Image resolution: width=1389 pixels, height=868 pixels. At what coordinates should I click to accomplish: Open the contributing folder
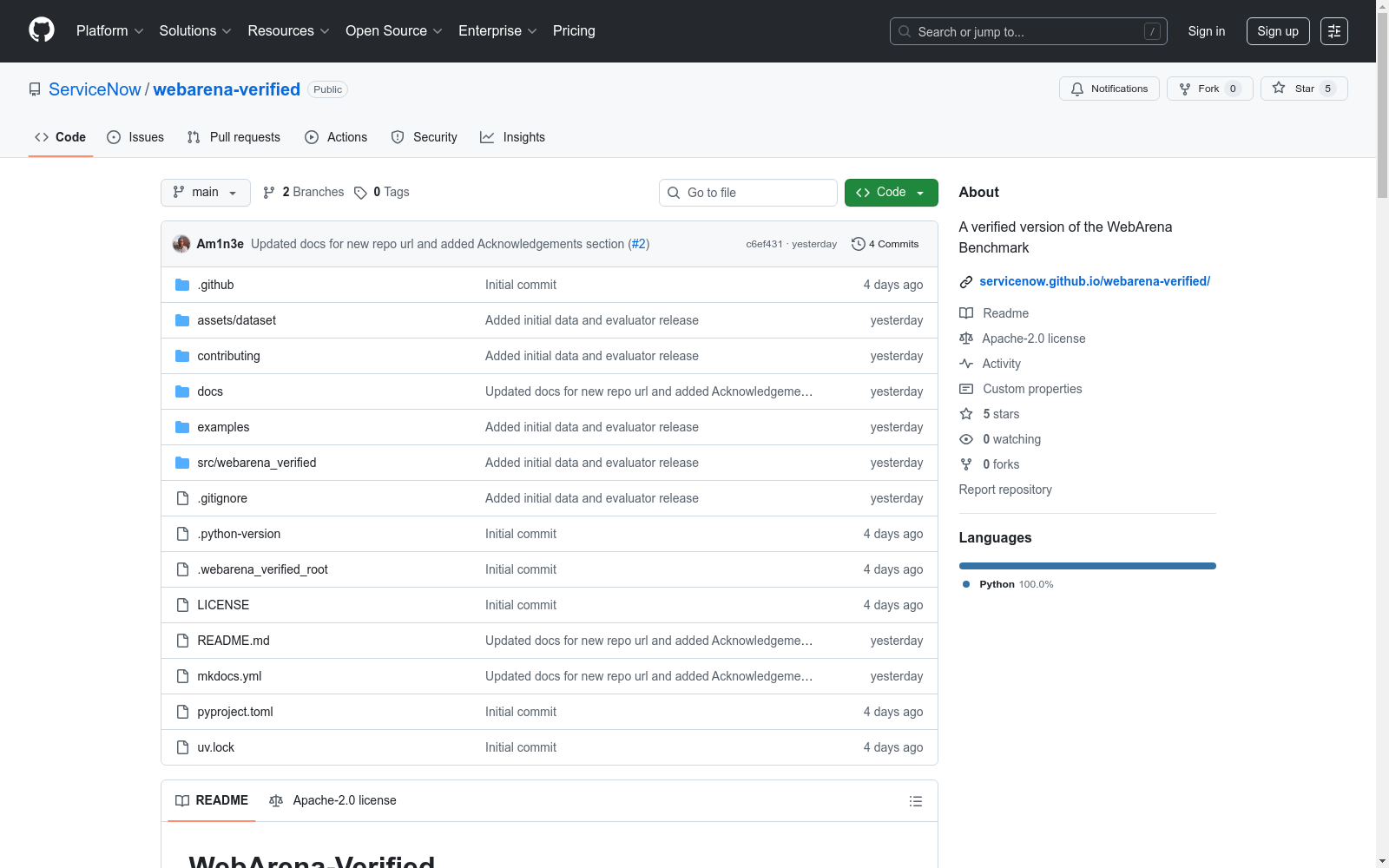(229, 356)
